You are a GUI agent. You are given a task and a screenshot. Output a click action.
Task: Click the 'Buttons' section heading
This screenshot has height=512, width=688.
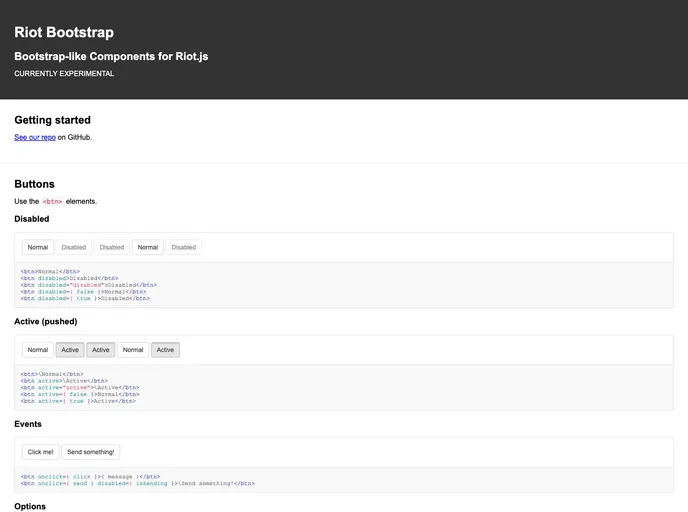click(x=34, y=184)
